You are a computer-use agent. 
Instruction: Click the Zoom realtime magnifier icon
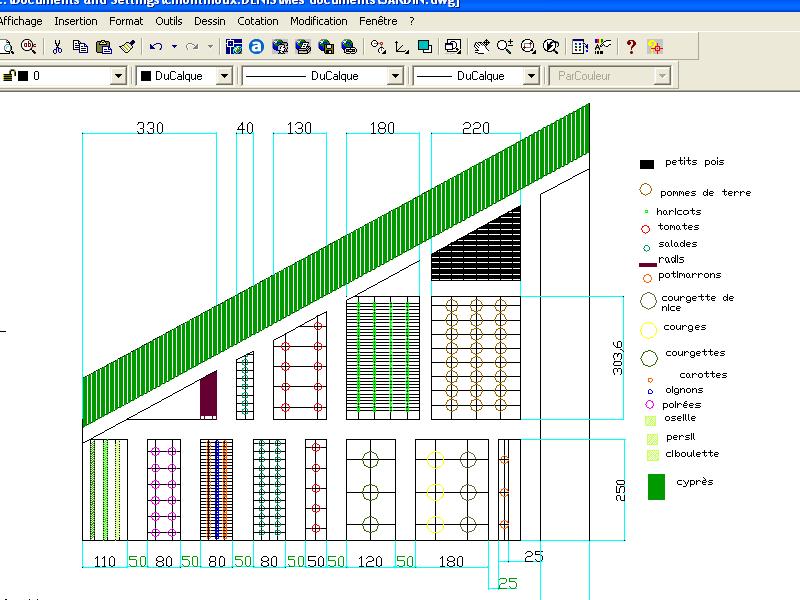coord(505,46)
